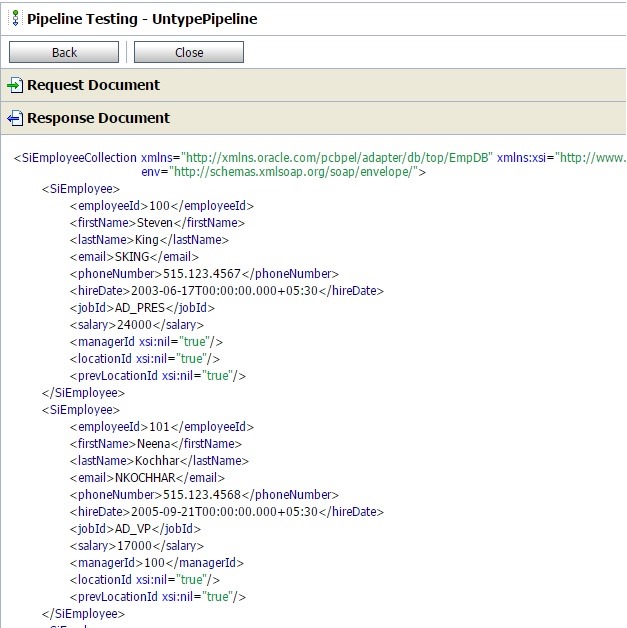Expand the Request Document section
Image resolution: width=627 pixels, height=628 pixels.
pyautogui.click(x=93, y=86)
